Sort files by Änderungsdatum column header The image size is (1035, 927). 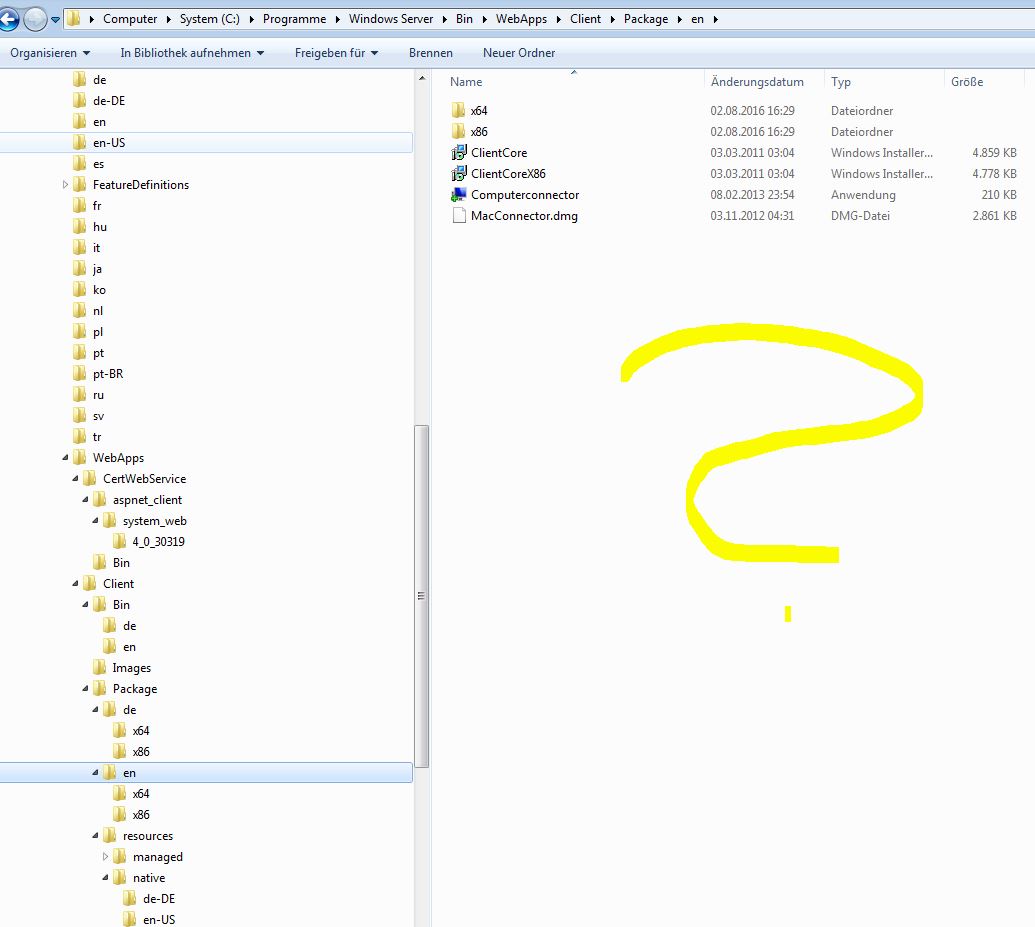click(757, 82)
